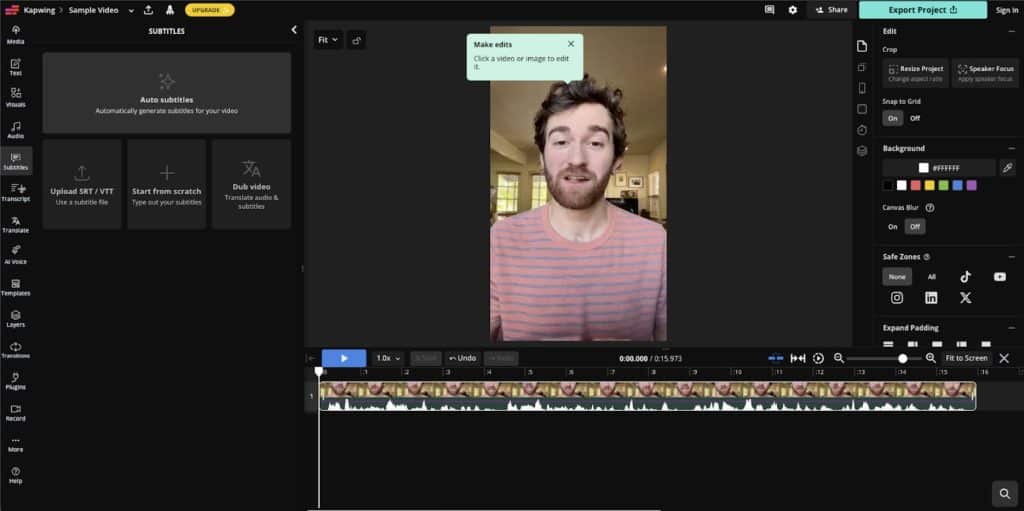Turn Snap to Grid On
The image size is (1024, 511).
click(893, 118)
